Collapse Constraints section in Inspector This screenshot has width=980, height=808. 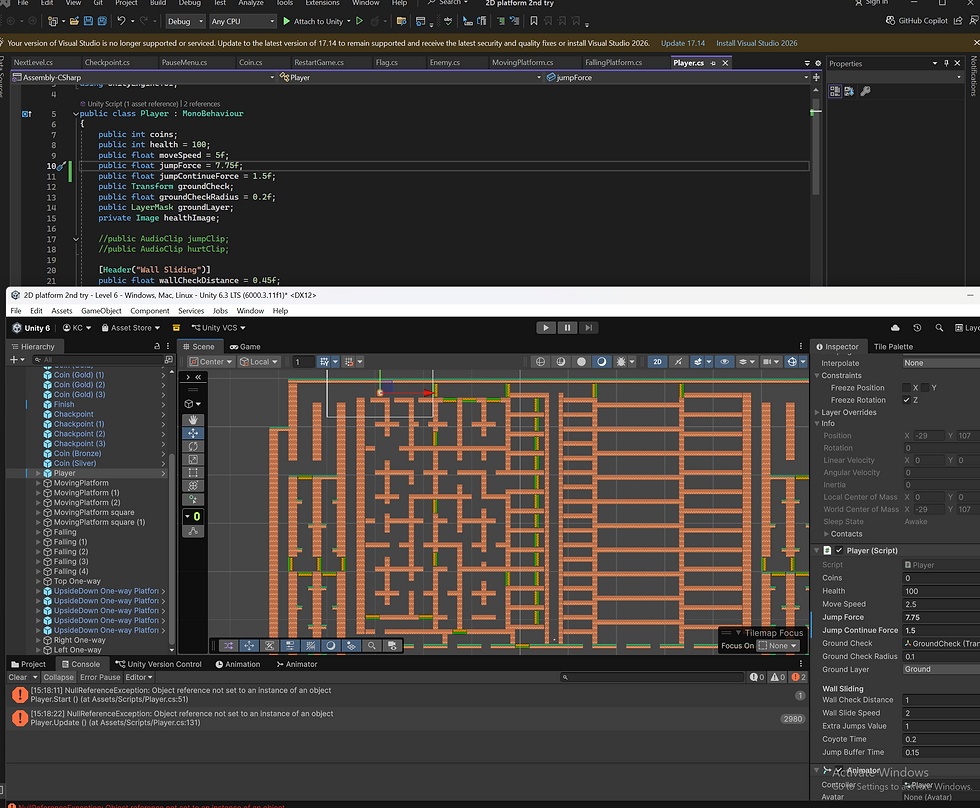click(818, 376)
